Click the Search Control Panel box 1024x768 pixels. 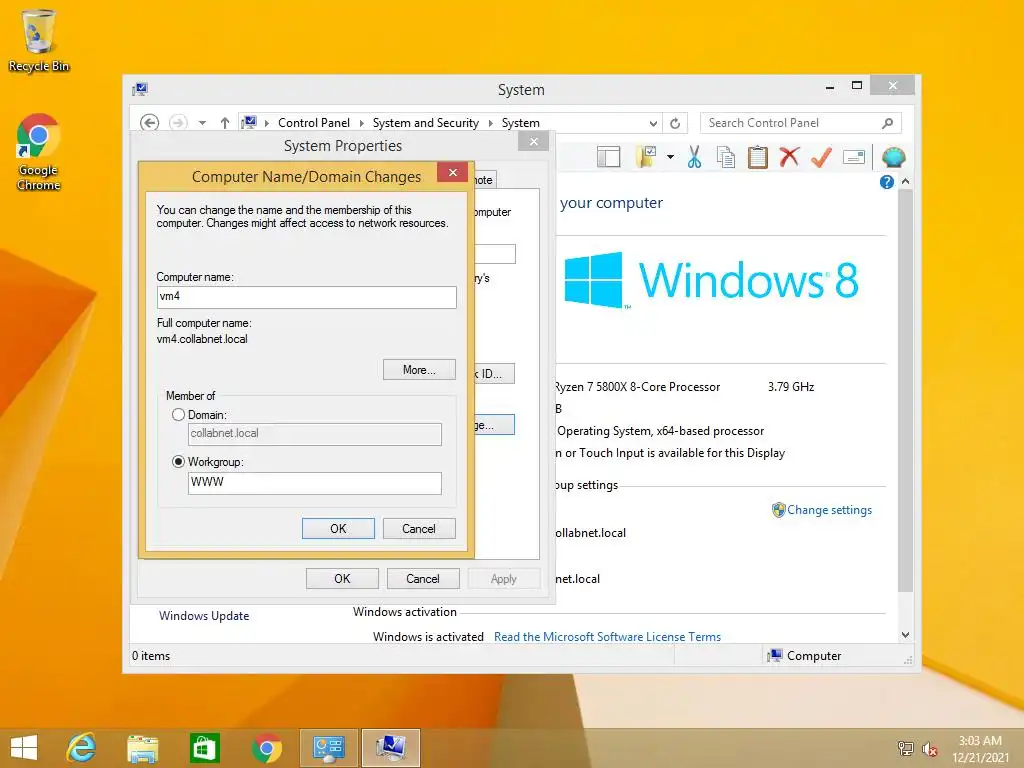pyautogui.click(x=801, y=123)
